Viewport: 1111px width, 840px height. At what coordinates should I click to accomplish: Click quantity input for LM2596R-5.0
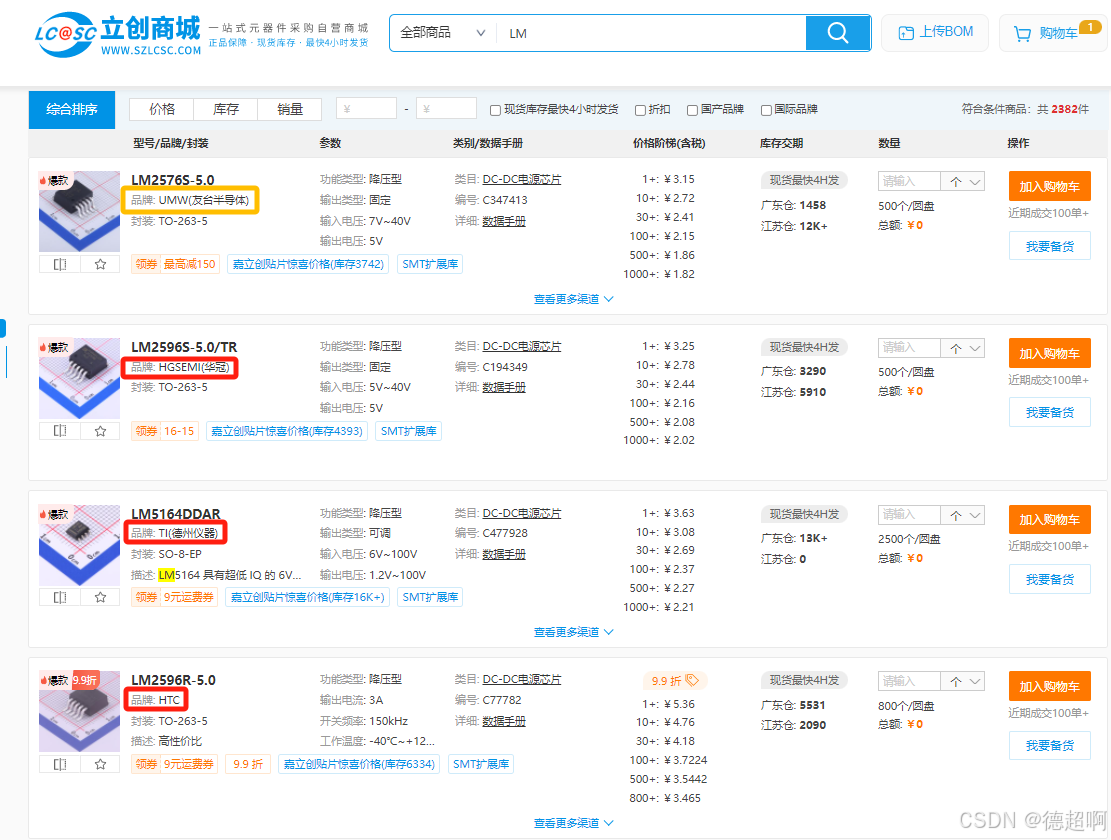[x=909, y=681]
